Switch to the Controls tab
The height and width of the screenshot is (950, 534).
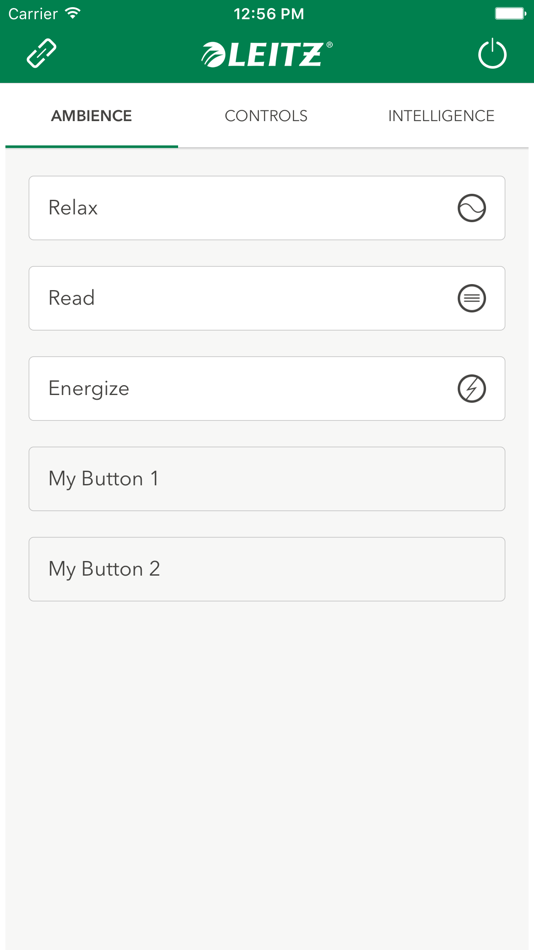point(266,116)
